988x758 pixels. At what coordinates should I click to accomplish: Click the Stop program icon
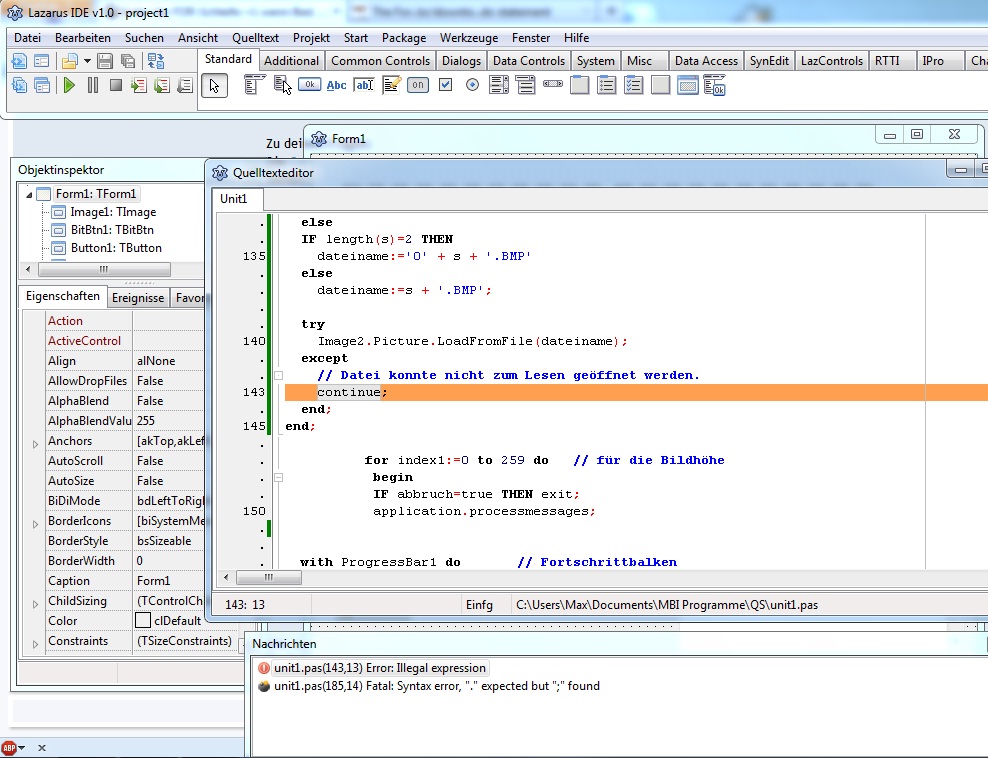click(x=116, y=86)
